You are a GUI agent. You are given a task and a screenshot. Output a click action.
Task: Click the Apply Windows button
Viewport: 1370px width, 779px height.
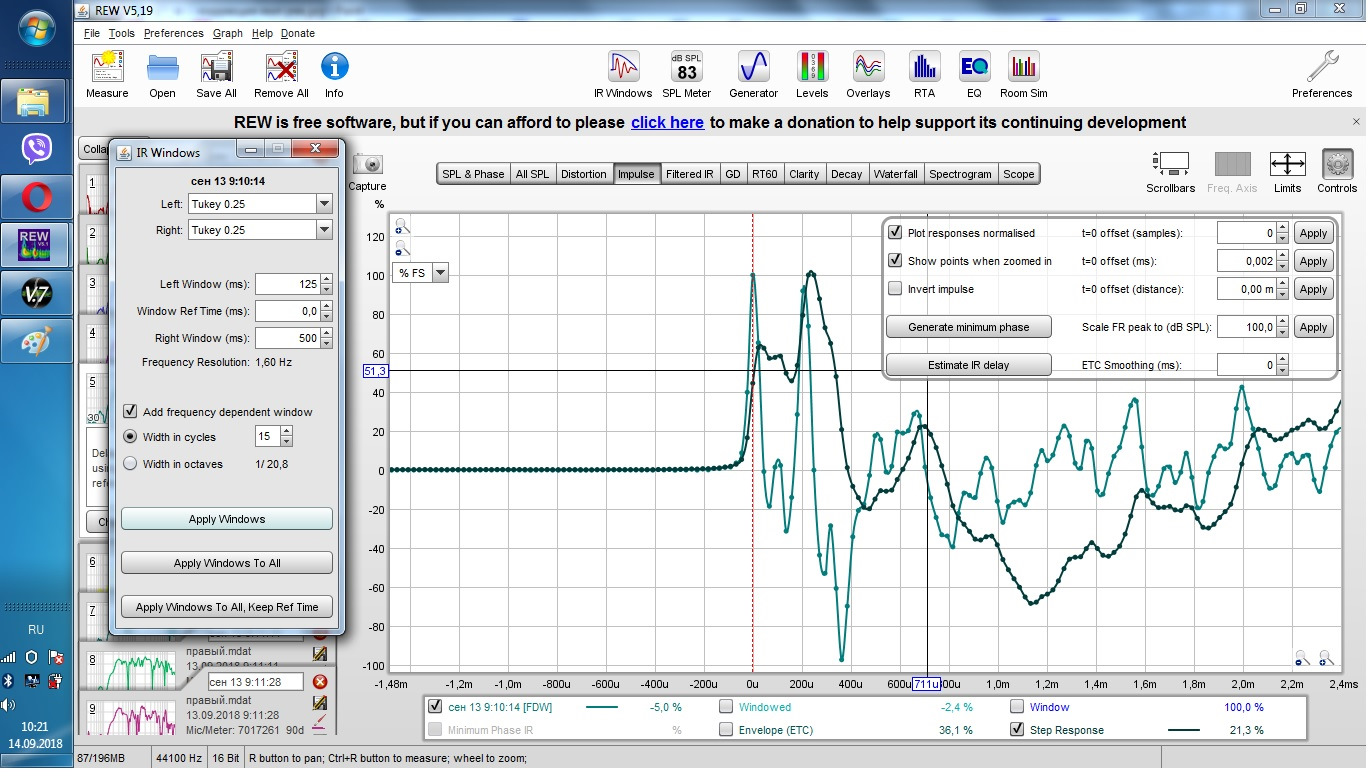pos(227,519)
